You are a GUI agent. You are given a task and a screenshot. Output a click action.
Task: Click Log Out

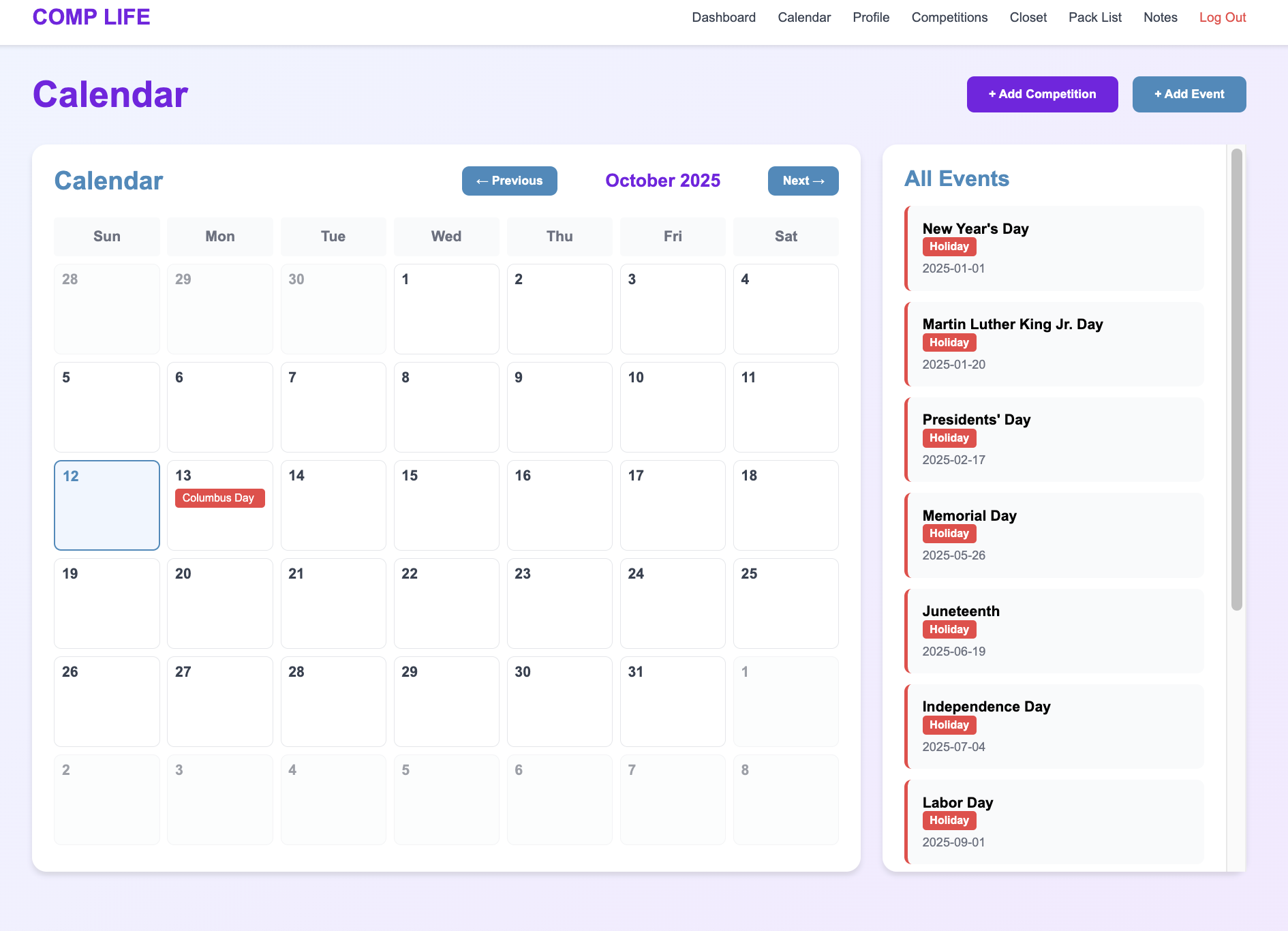pos(1222,17)
